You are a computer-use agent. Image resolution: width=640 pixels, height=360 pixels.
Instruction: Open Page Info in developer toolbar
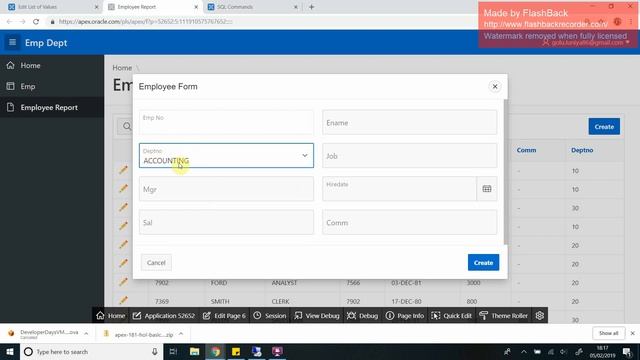tap(405, 316)
